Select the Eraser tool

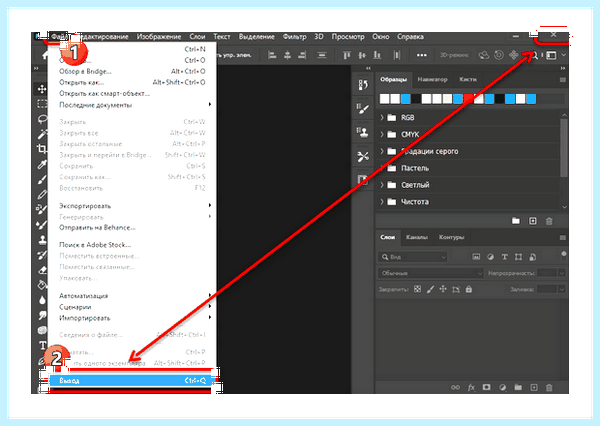(x=42, y=270)
